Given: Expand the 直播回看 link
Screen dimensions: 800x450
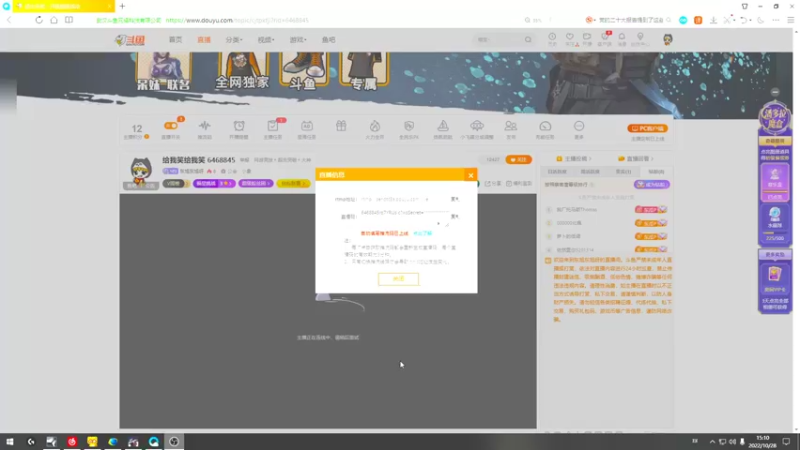Looking at the screenshot, I should coord(635,159).
